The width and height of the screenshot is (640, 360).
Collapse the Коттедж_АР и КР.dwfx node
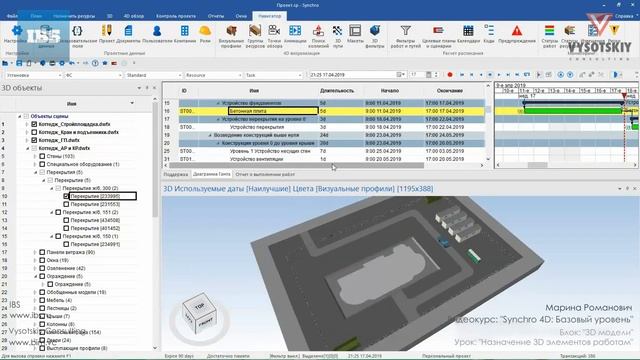pos(27,148)
